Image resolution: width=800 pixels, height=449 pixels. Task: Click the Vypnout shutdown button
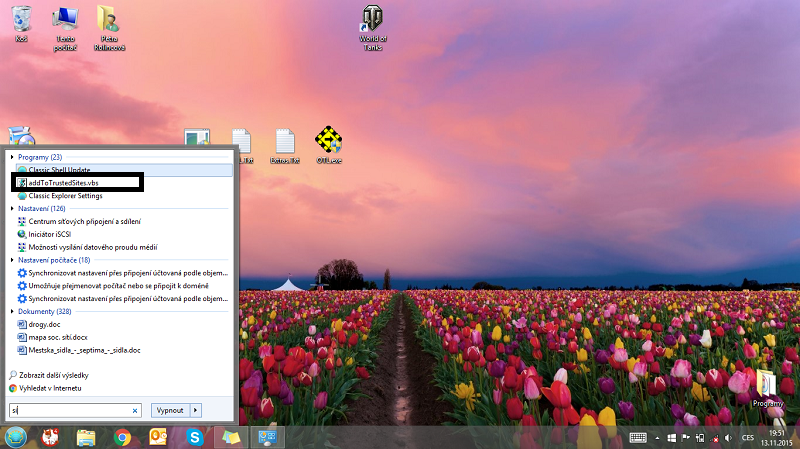tap(170, 410)
